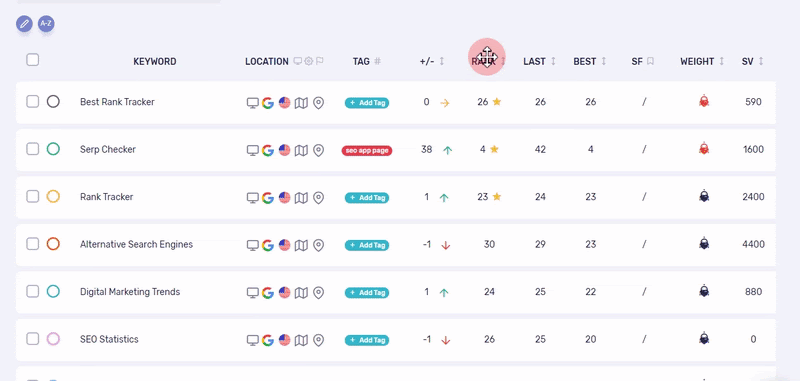Click the A-Z sort button
The width and height of the screenshot is (800, 381).
click(x=46, y=23)
